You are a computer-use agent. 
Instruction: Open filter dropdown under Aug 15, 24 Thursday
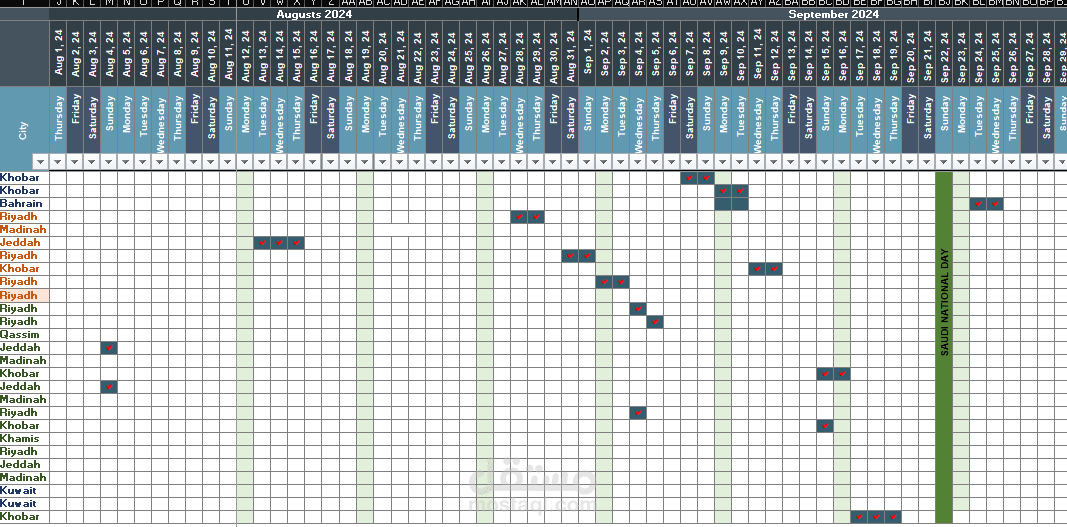point(297,162)
